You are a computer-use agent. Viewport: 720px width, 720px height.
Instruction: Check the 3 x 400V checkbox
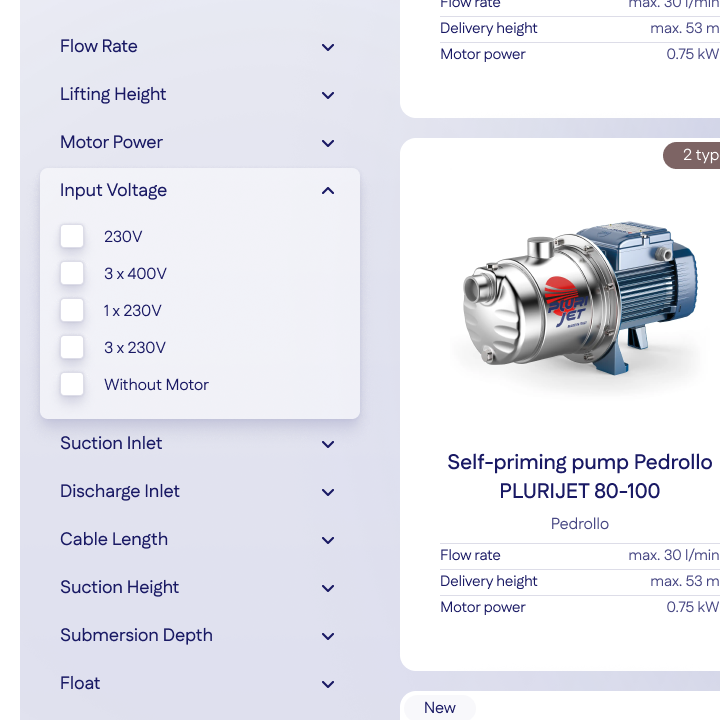point(72,274)
